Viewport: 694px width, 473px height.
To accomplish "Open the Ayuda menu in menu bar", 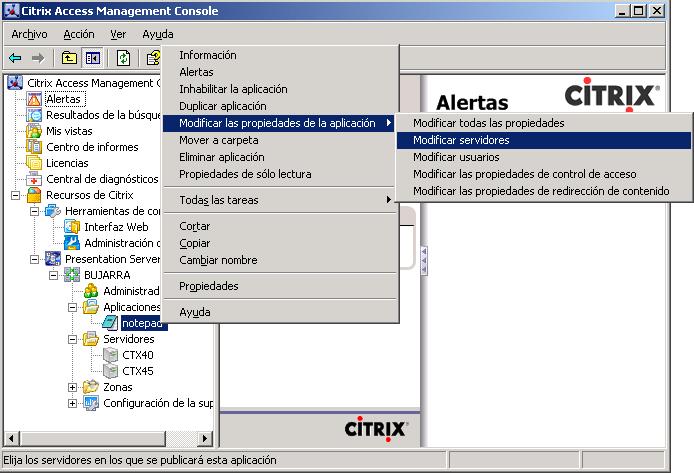I will (x=158, y=34).
